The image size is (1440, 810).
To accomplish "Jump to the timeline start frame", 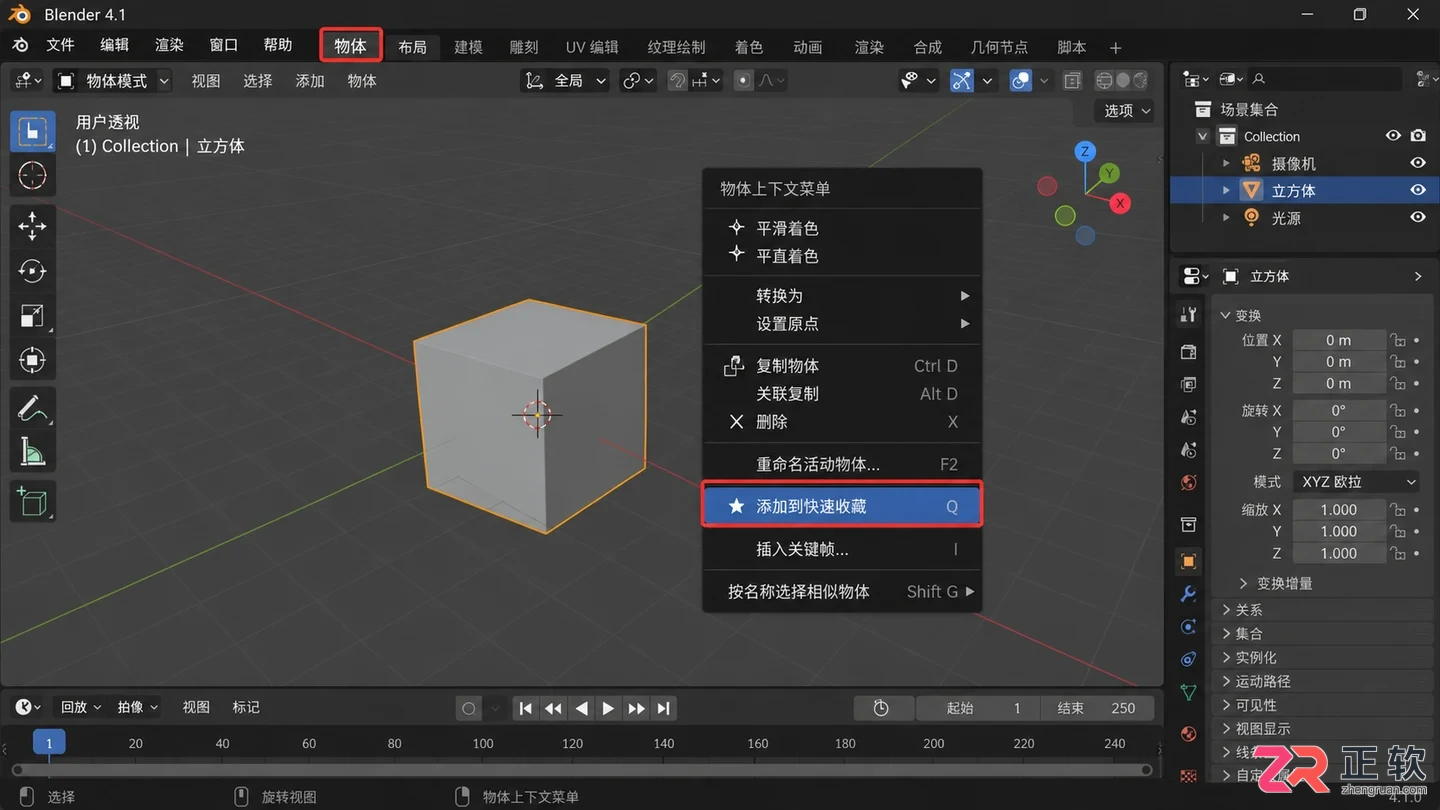I will click(526, 708).
